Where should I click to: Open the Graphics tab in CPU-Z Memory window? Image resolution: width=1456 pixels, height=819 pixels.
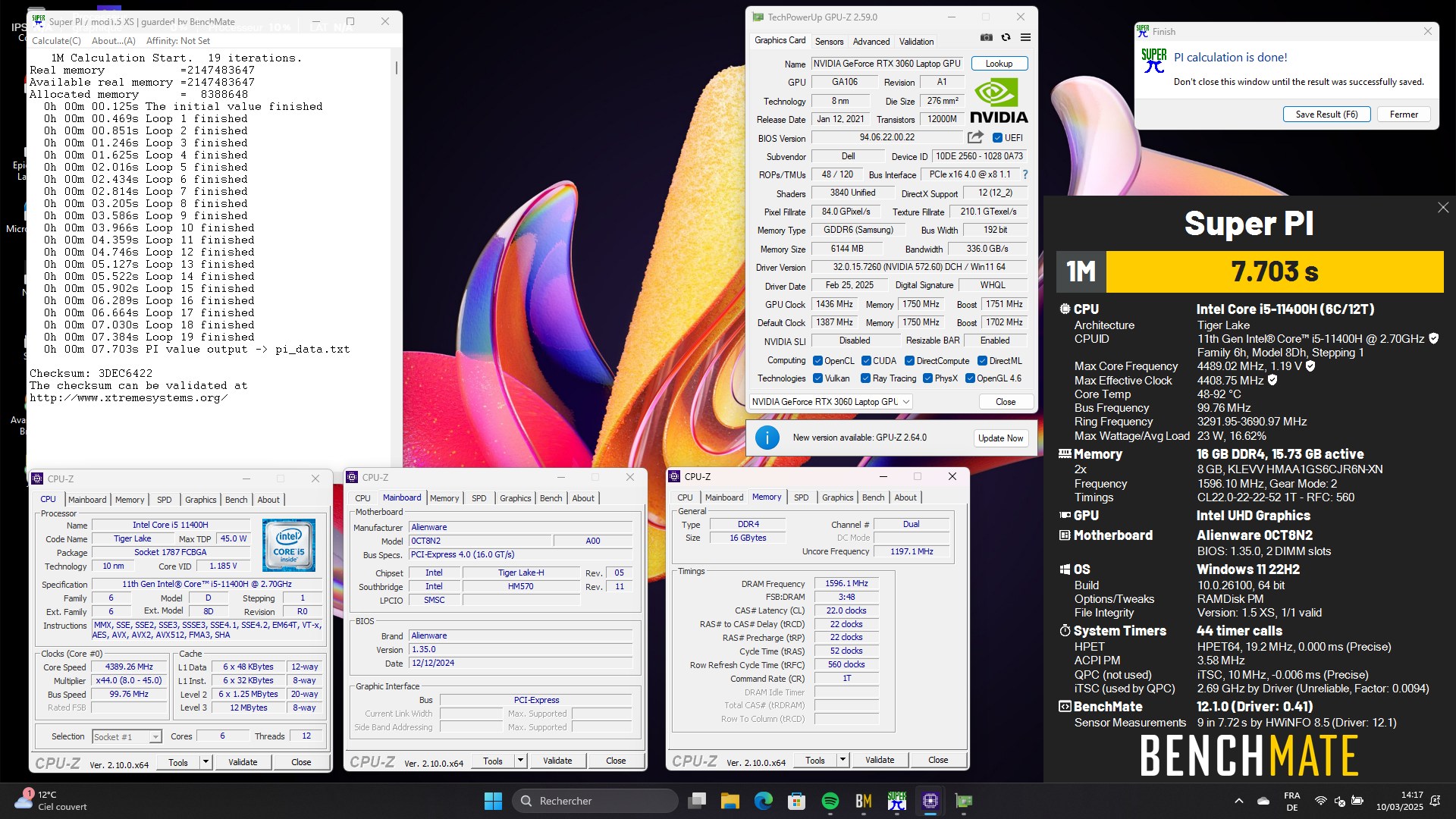point(838,497)
